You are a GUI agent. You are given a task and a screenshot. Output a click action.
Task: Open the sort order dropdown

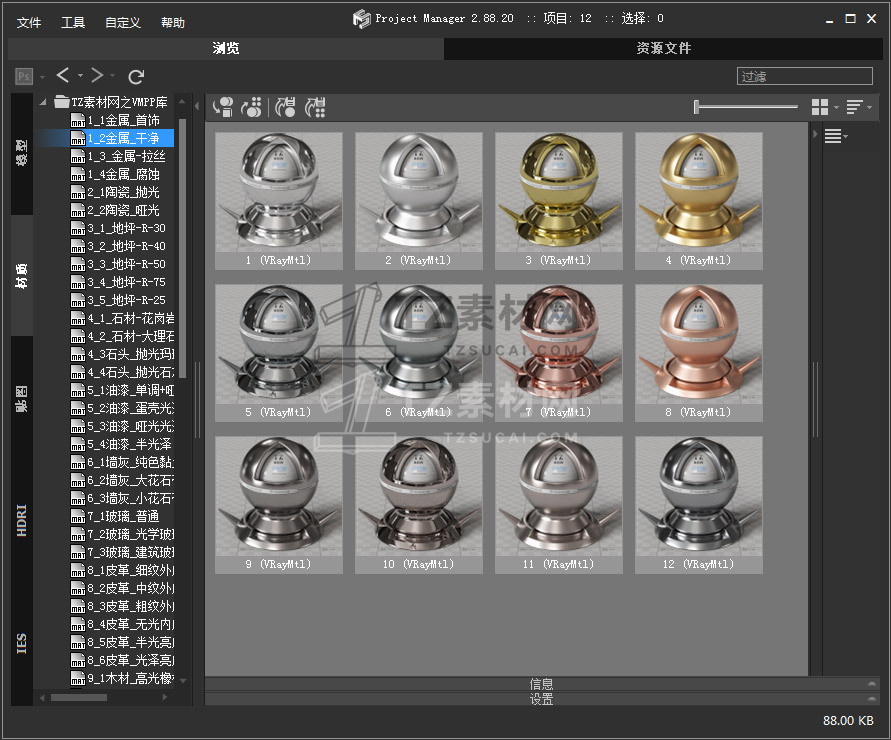point(857,107)
